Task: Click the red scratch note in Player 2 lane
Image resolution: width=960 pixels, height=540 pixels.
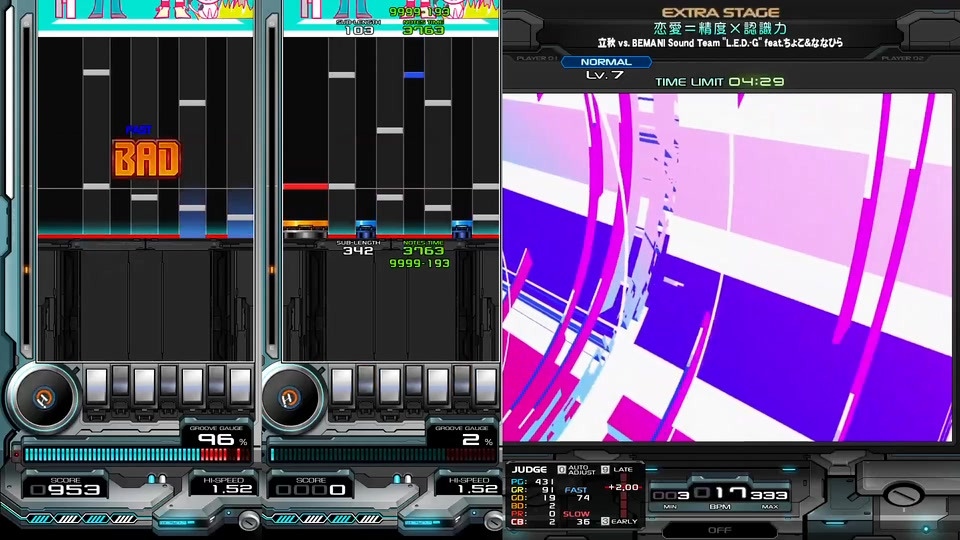Action: coord(306,186)
